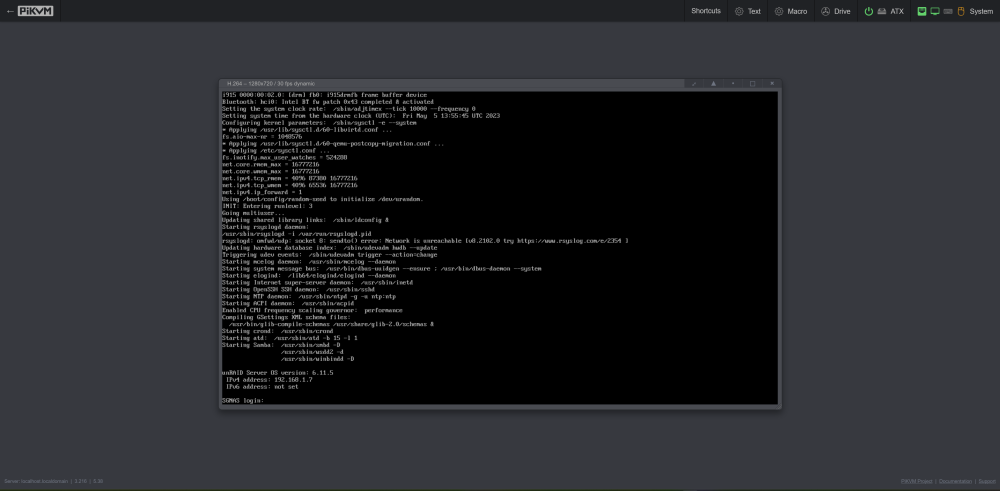Image resolution: width=1000 pixels, height=491 pixels.
Task: Click the Starting crond line
Action: pyautogui.click(x=277, y=331)
